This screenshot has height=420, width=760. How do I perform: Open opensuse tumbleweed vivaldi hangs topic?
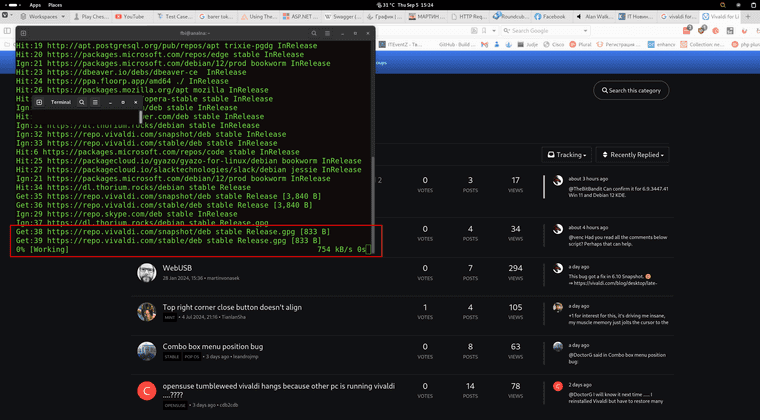coord(279,390)
